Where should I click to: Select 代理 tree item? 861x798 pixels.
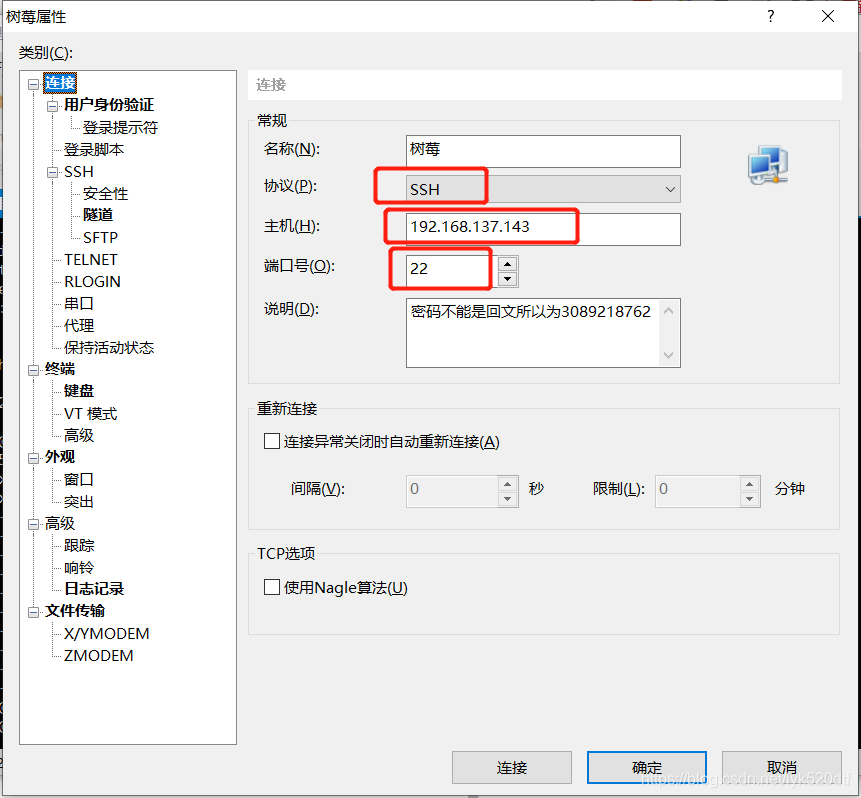[79, 325]
